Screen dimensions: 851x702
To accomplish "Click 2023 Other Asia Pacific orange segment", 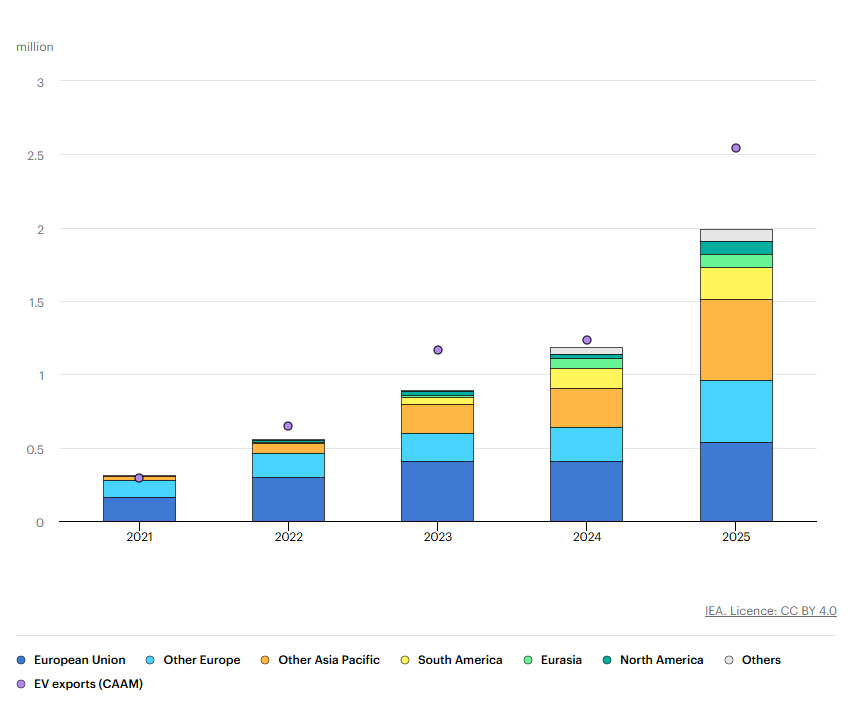I will [x=437, y=419].
